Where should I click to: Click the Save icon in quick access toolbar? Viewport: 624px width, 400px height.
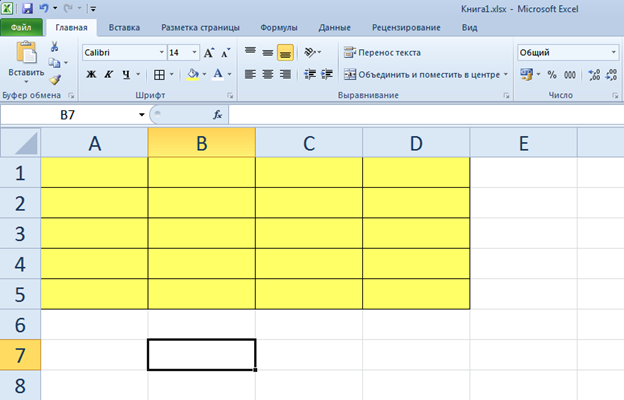coord(27,7)
